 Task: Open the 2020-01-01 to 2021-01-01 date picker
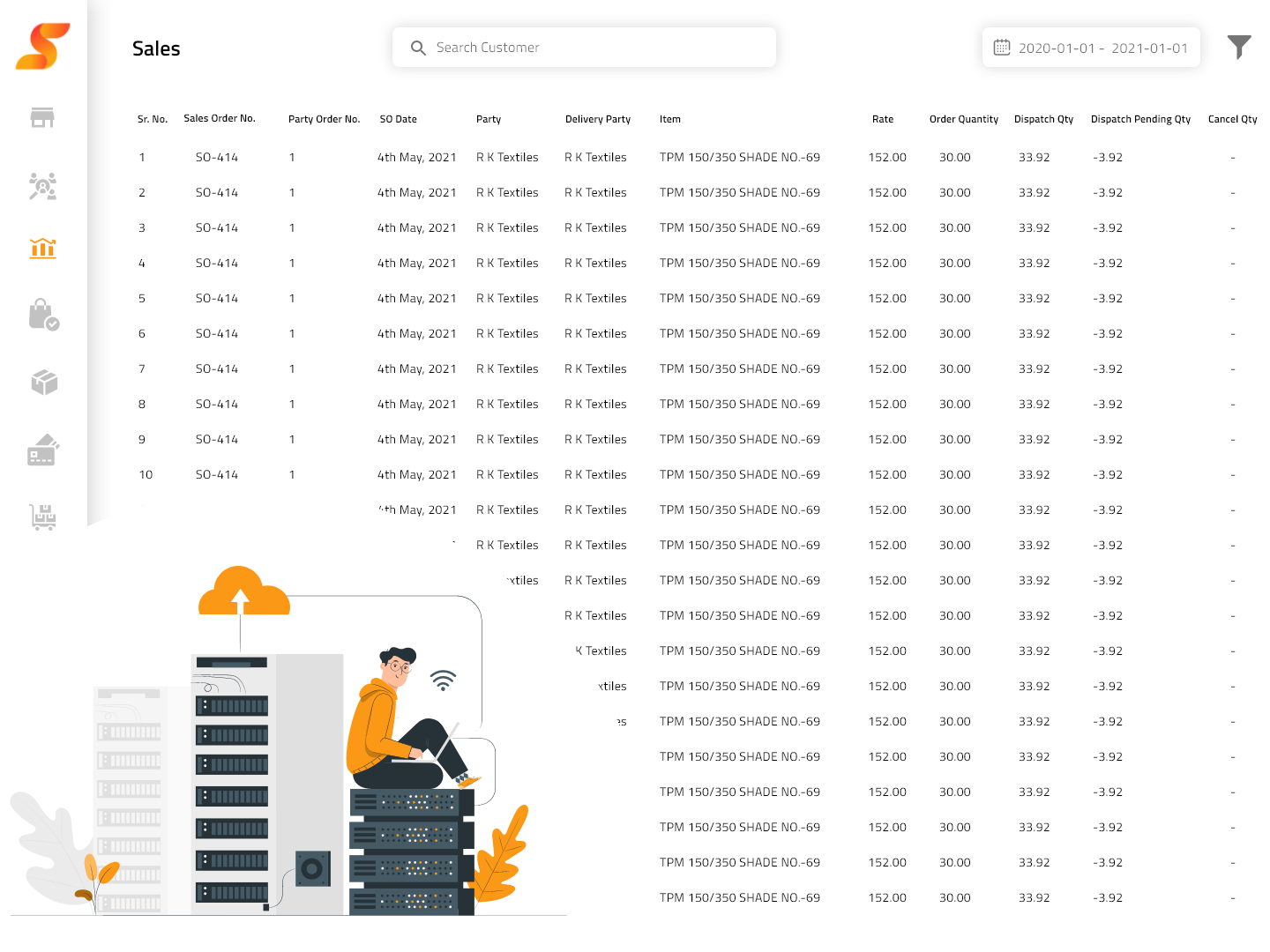coord(1102,47)
